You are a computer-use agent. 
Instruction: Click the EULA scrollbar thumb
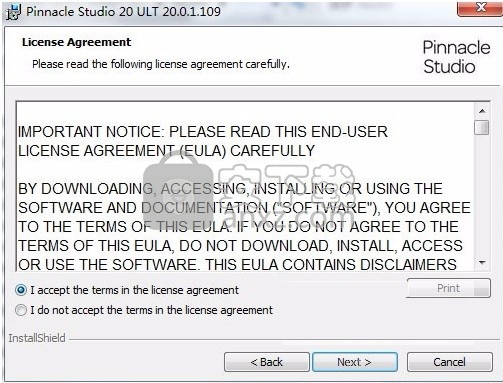(482, 127)
